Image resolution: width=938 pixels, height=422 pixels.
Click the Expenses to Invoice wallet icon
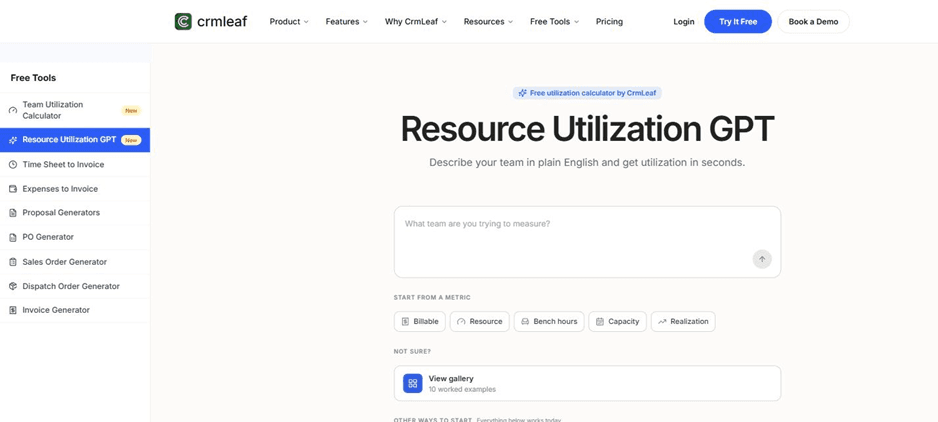(x=13, y=189)
